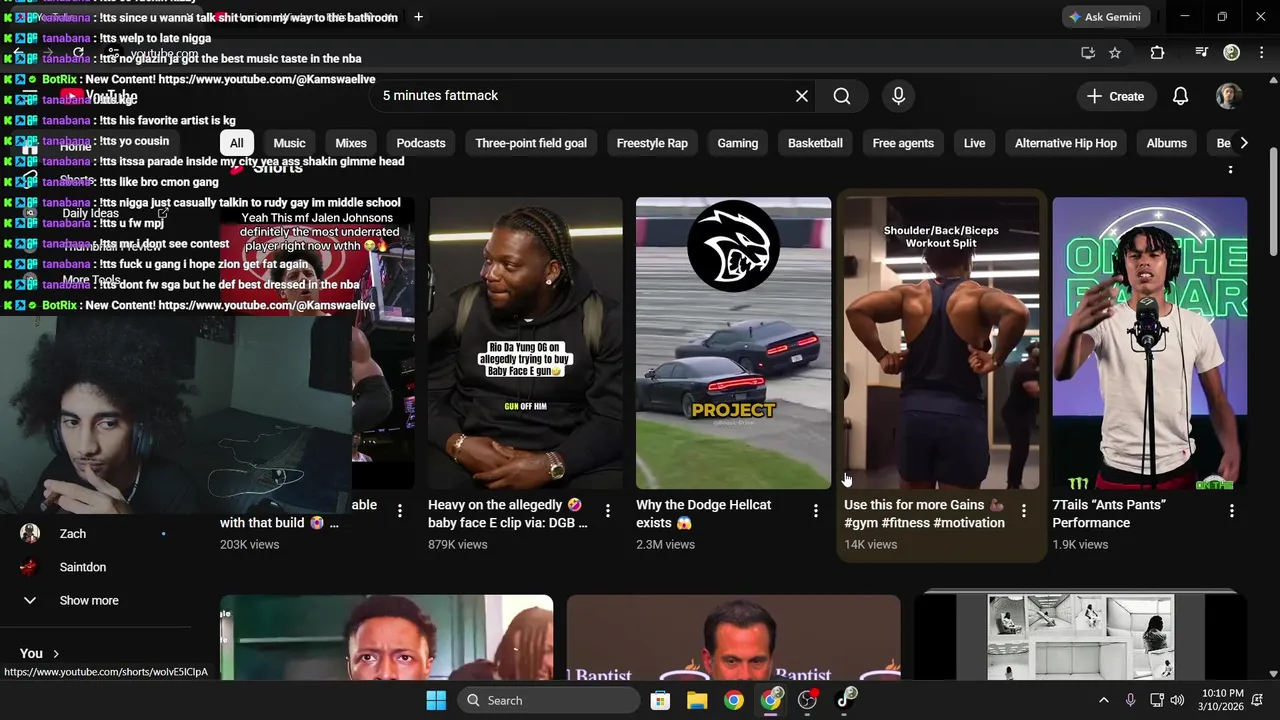Select the Freestyle Rap chip
The height and width of the screenshot is (720, 1280).
[x=652, y=143]
